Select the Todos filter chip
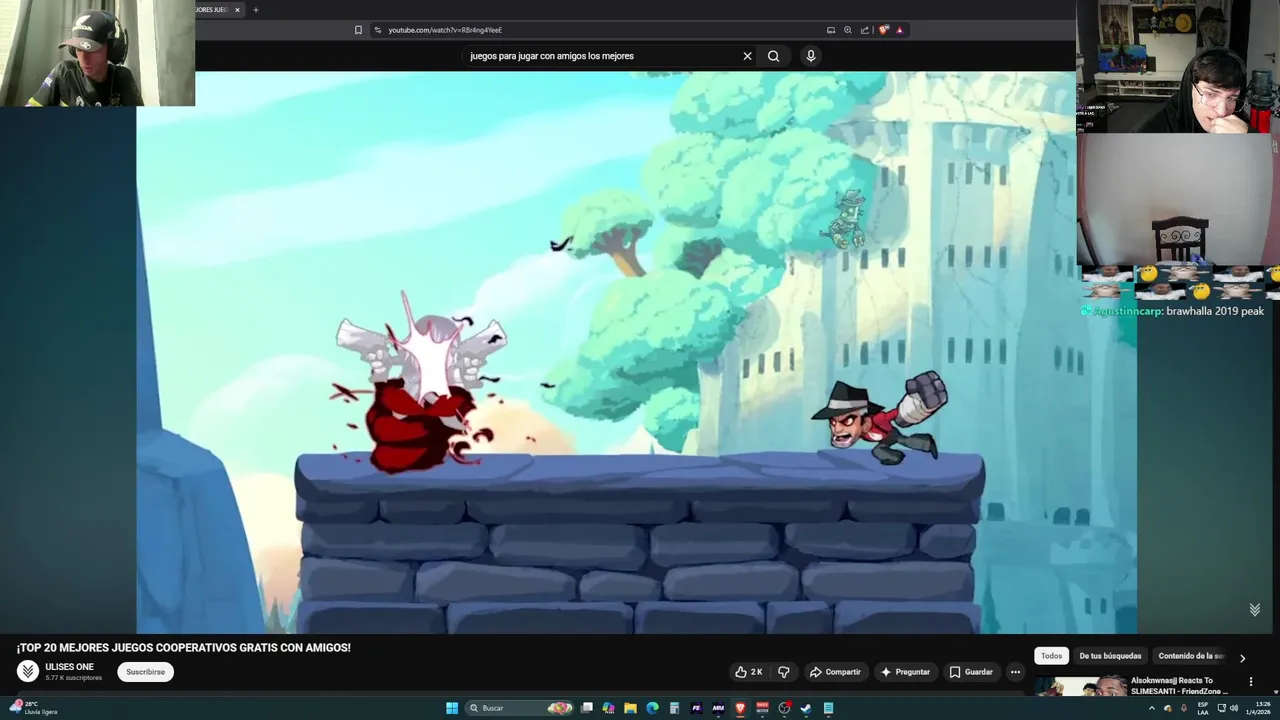This screenshot has height=720, width=1280. point(1051,656)
